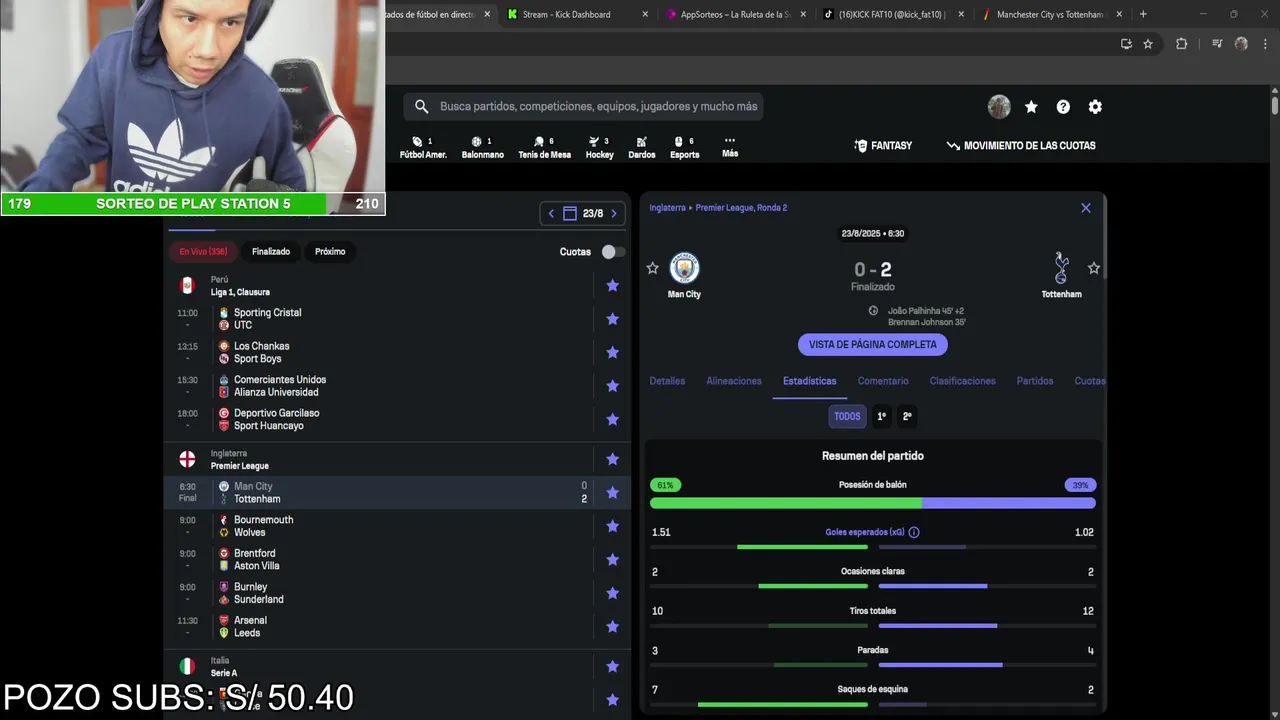Click Premier League, Ronda 2 breadcrumb

pyautogui.click(x=741, y=208)
